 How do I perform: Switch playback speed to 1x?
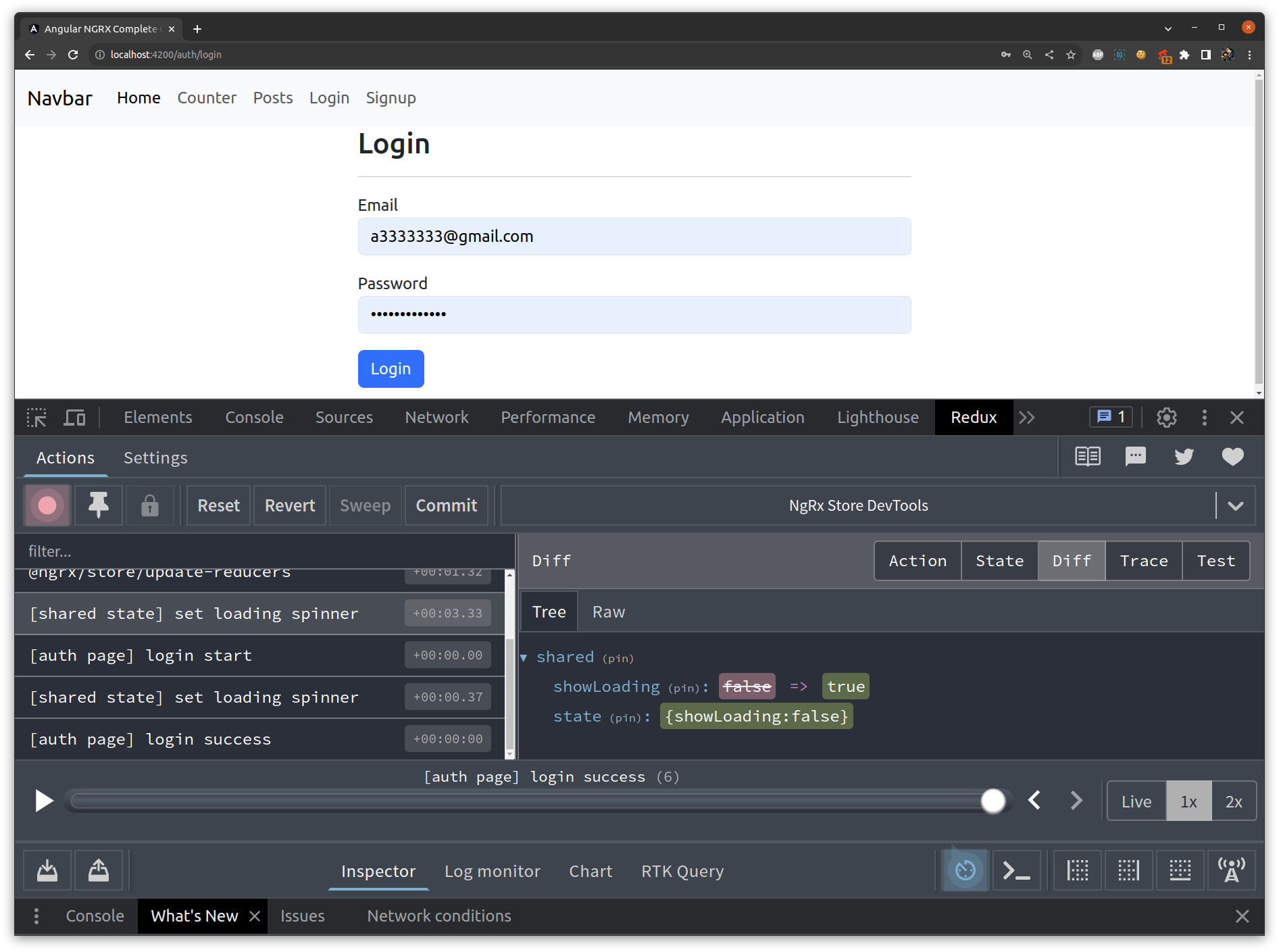[1188, 801]
